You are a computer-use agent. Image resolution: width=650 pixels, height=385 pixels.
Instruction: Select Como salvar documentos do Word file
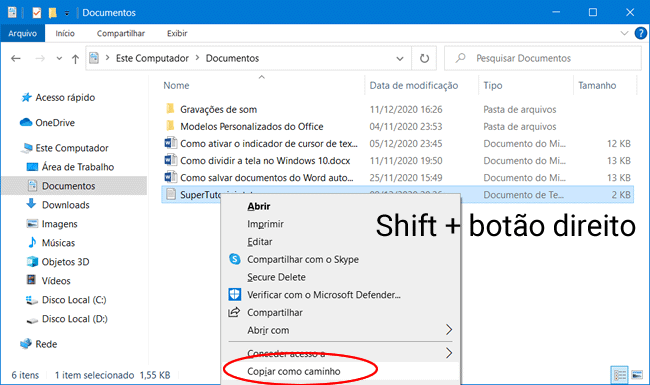point(267,178)
